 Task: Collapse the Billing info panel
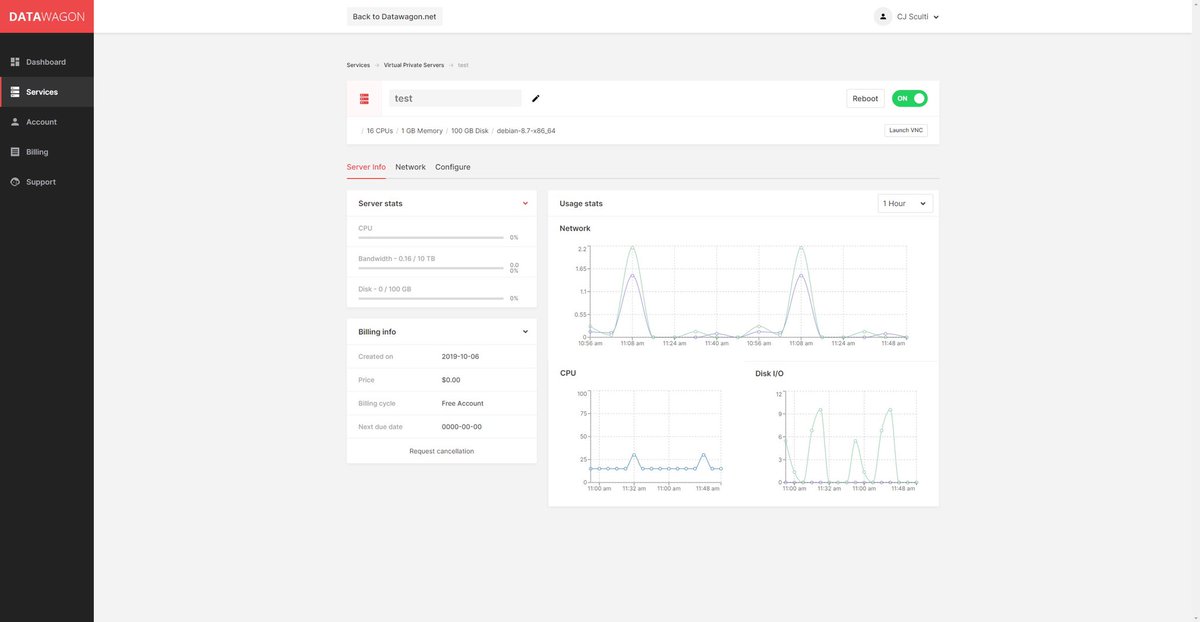(525, 331)
